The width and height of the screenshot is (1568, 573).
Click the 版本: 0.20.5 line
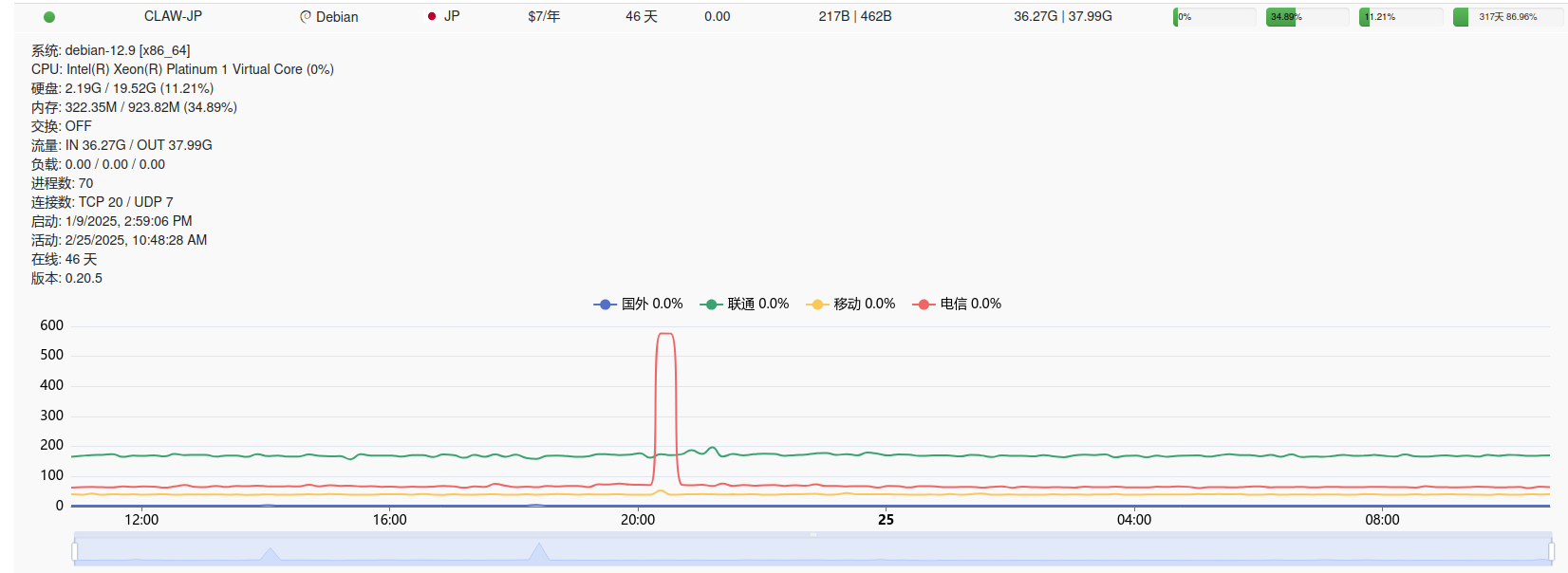pos(66,278)
